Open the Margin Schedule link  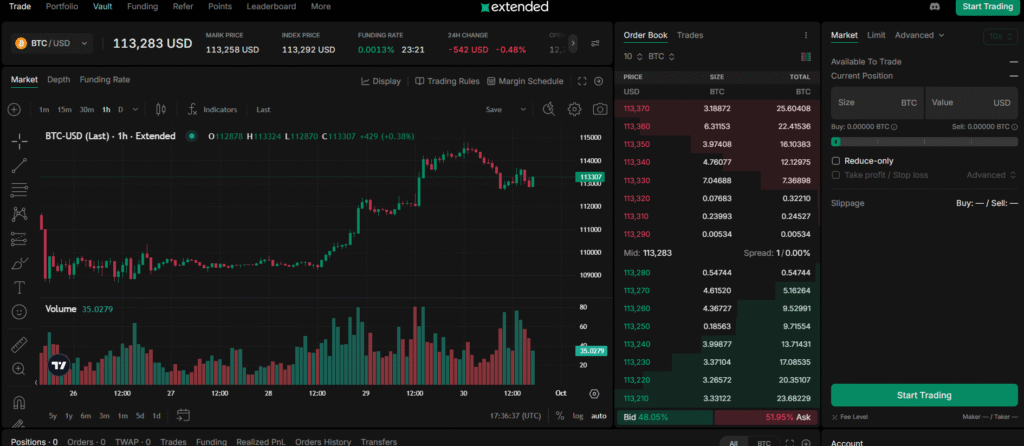(x=524, y=82)
